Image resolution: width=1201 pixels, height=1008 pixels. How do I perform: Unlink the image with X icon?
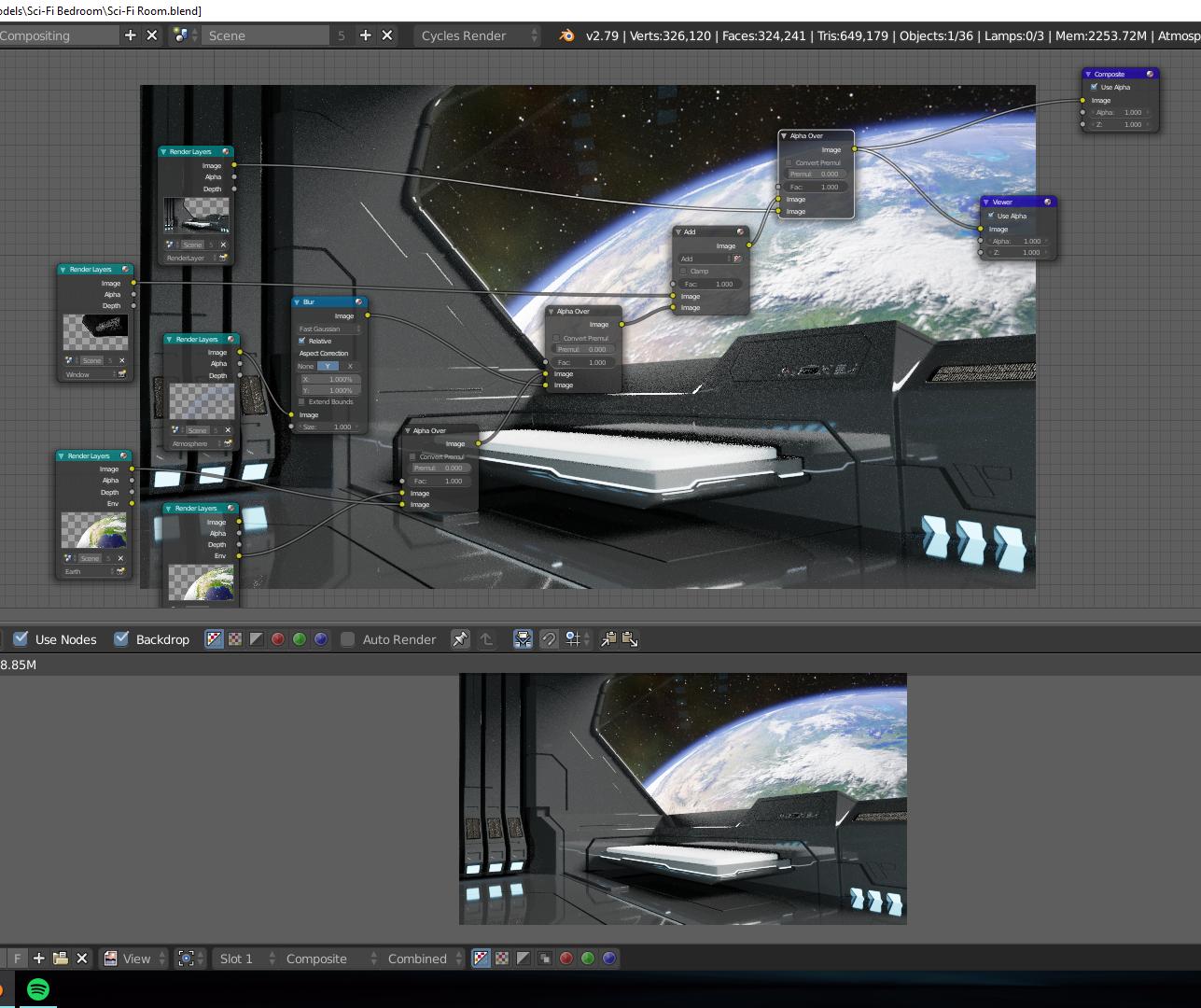pos(82,959)
